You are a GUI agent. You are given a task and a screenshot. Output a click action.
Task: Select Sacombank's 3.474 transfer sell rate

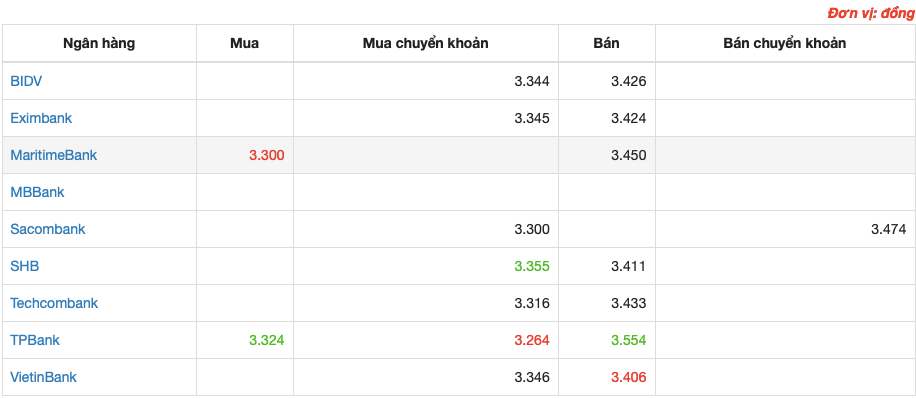click(889, 229)
